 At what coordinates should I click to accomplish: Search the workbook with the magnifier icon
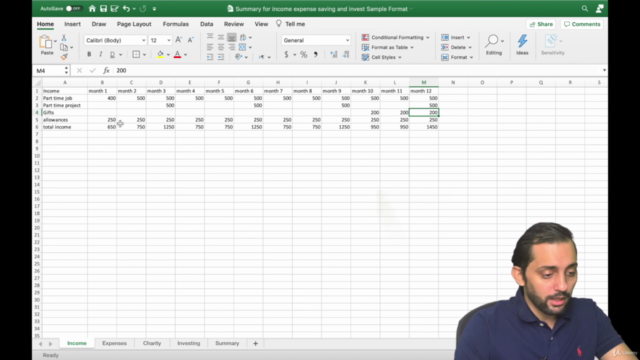tap(585, 9)
